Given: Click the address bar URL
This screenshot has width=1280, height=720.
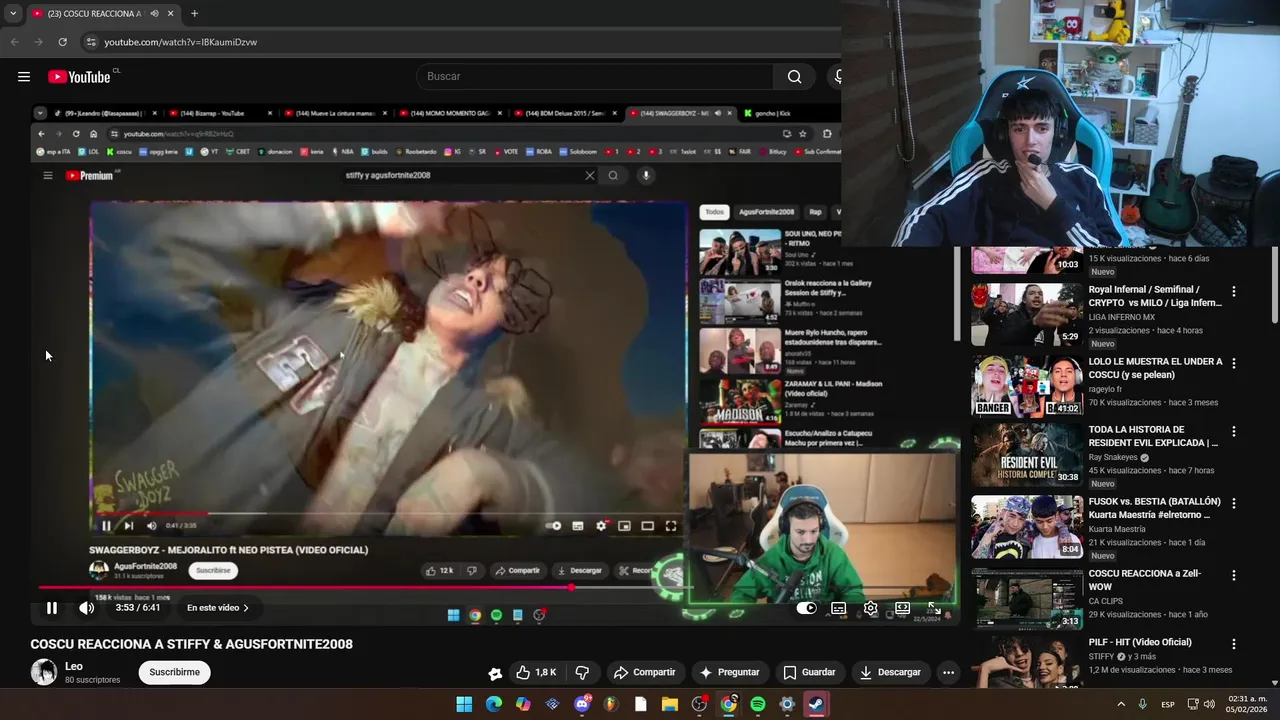Looking at the screenshot, I should pyautogui.click(x=181, y=42).
